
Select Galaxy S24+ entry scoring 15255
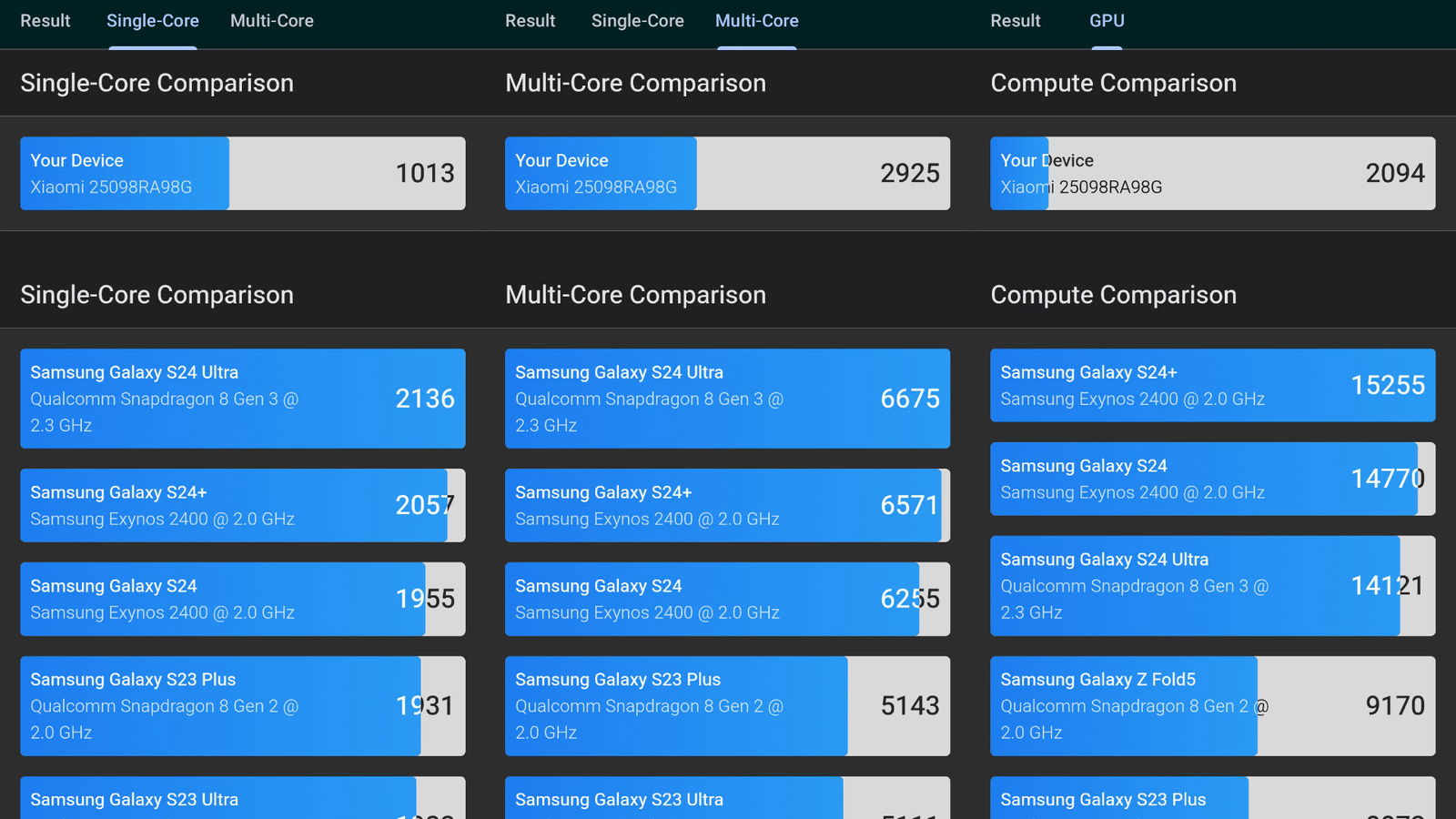(x=1212, y=385)
